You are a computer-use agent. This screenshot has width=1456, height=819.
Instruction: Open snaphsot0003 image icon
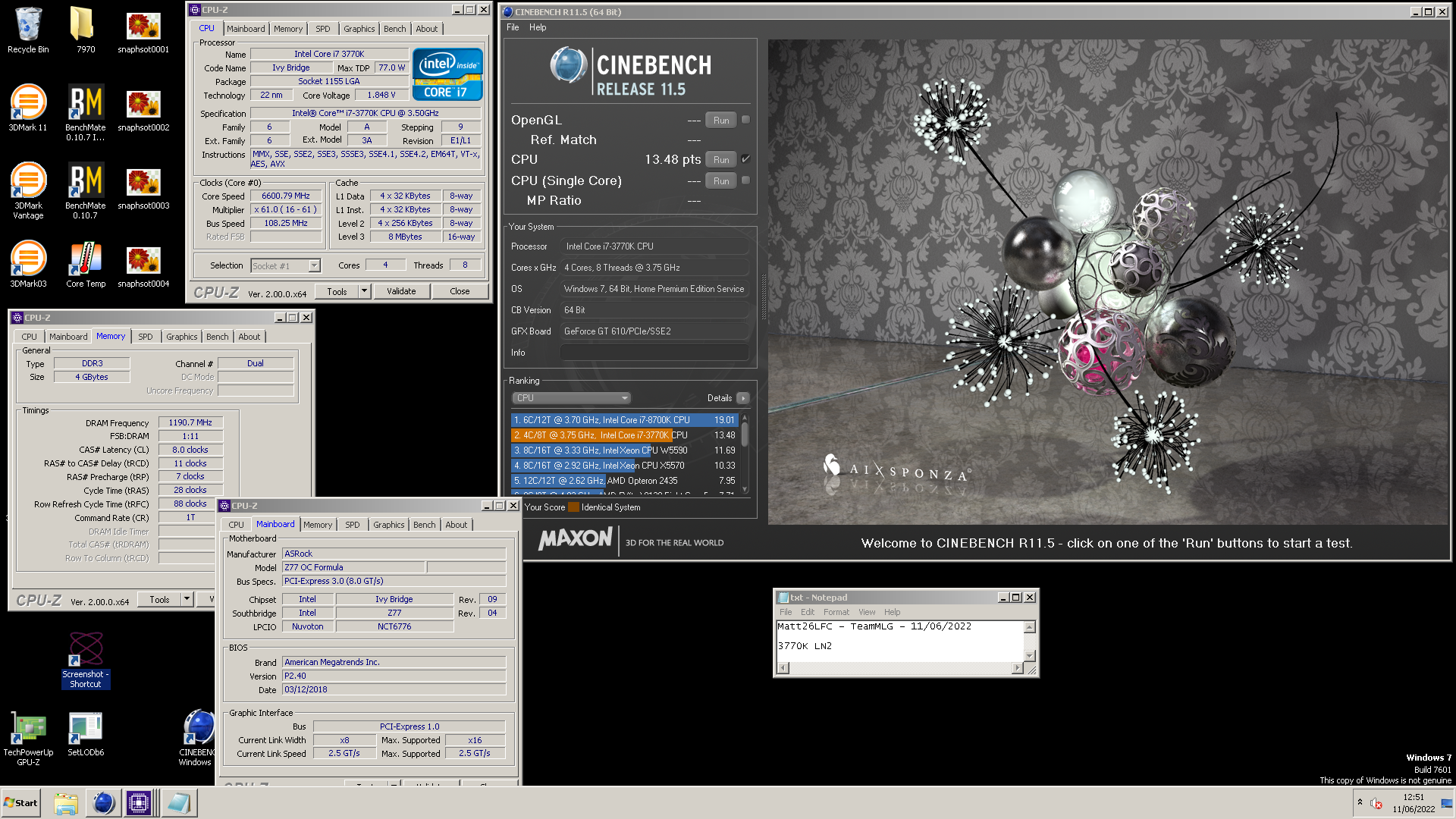(x=143, y=187)
